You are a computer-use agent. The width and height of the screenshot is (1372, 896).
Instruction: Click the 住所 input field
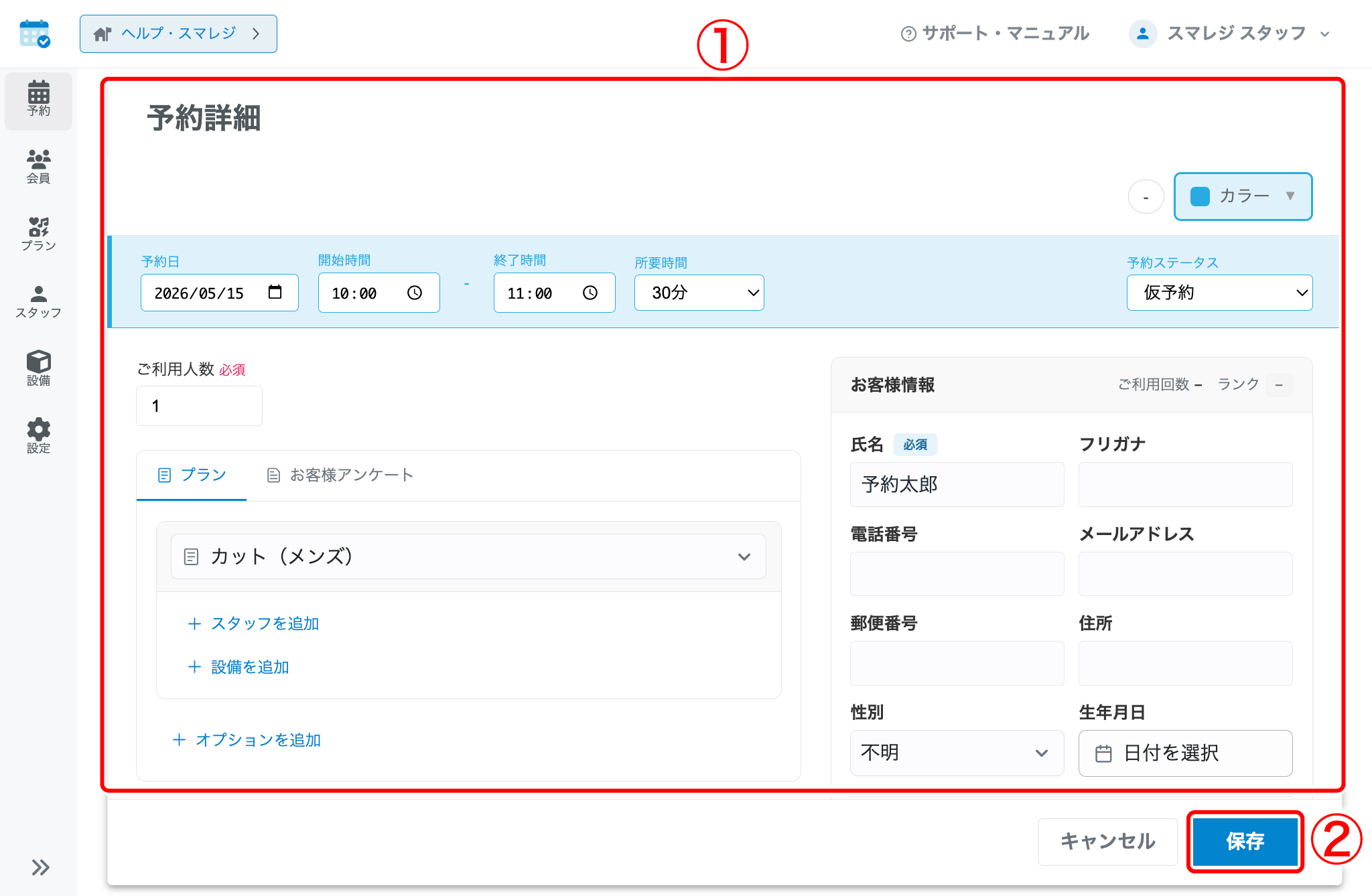coord(1185,663)
